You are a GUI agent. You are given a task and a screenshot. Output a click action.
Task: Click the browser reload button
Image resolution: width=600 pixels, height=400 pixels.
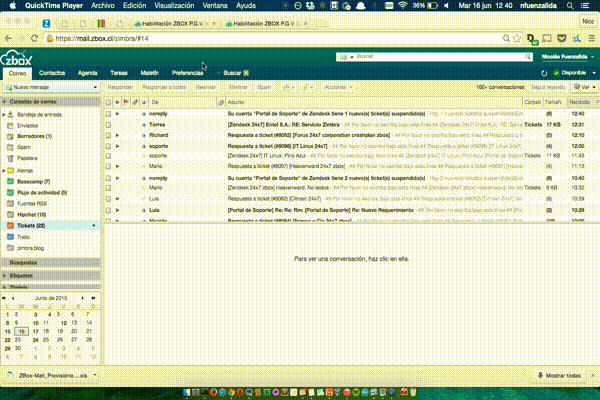[34, 38]
